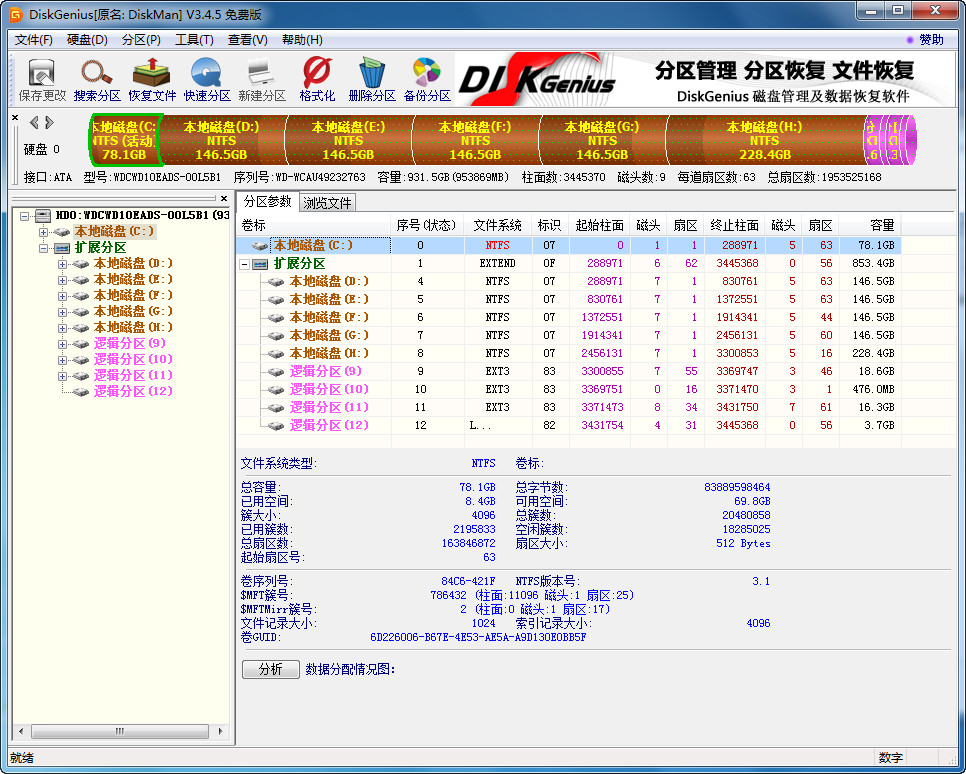Close the disk map bar with its X
966x774 pixels.
15,117
